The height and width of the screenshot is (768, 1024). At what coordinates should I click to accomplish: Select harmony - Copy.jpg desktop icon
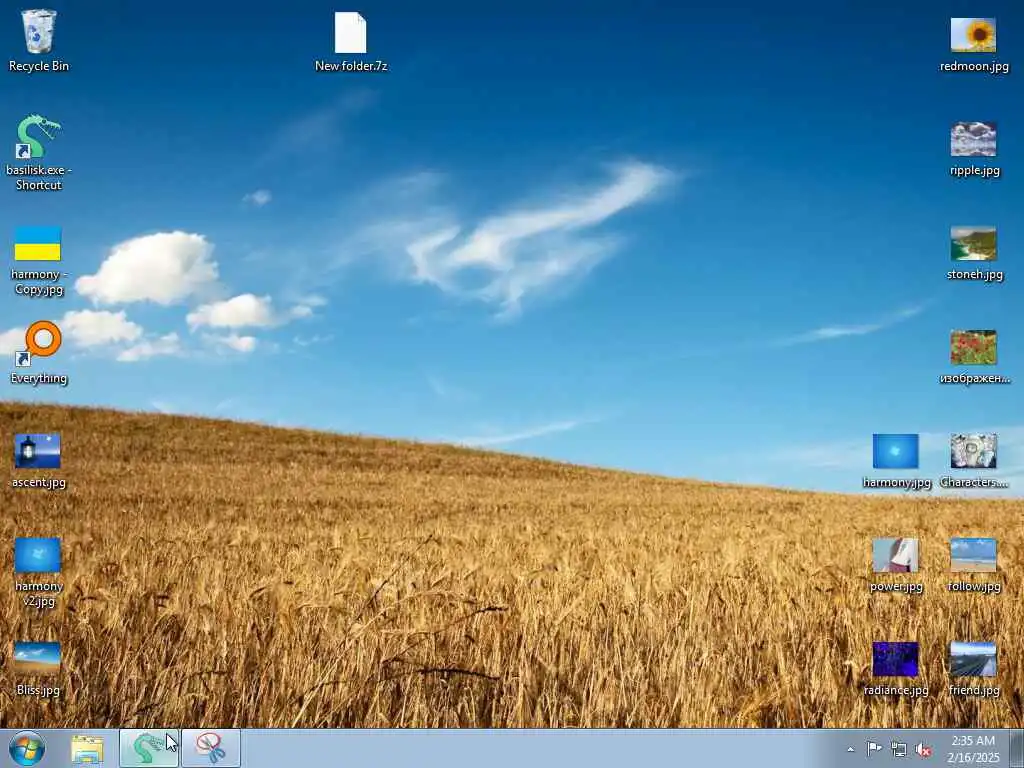click(x=39, y=260)
